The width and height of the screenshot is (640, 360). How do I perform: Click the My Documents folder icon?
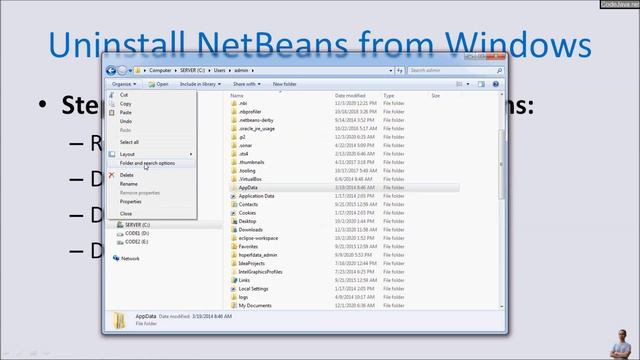(x=234, y=305)
